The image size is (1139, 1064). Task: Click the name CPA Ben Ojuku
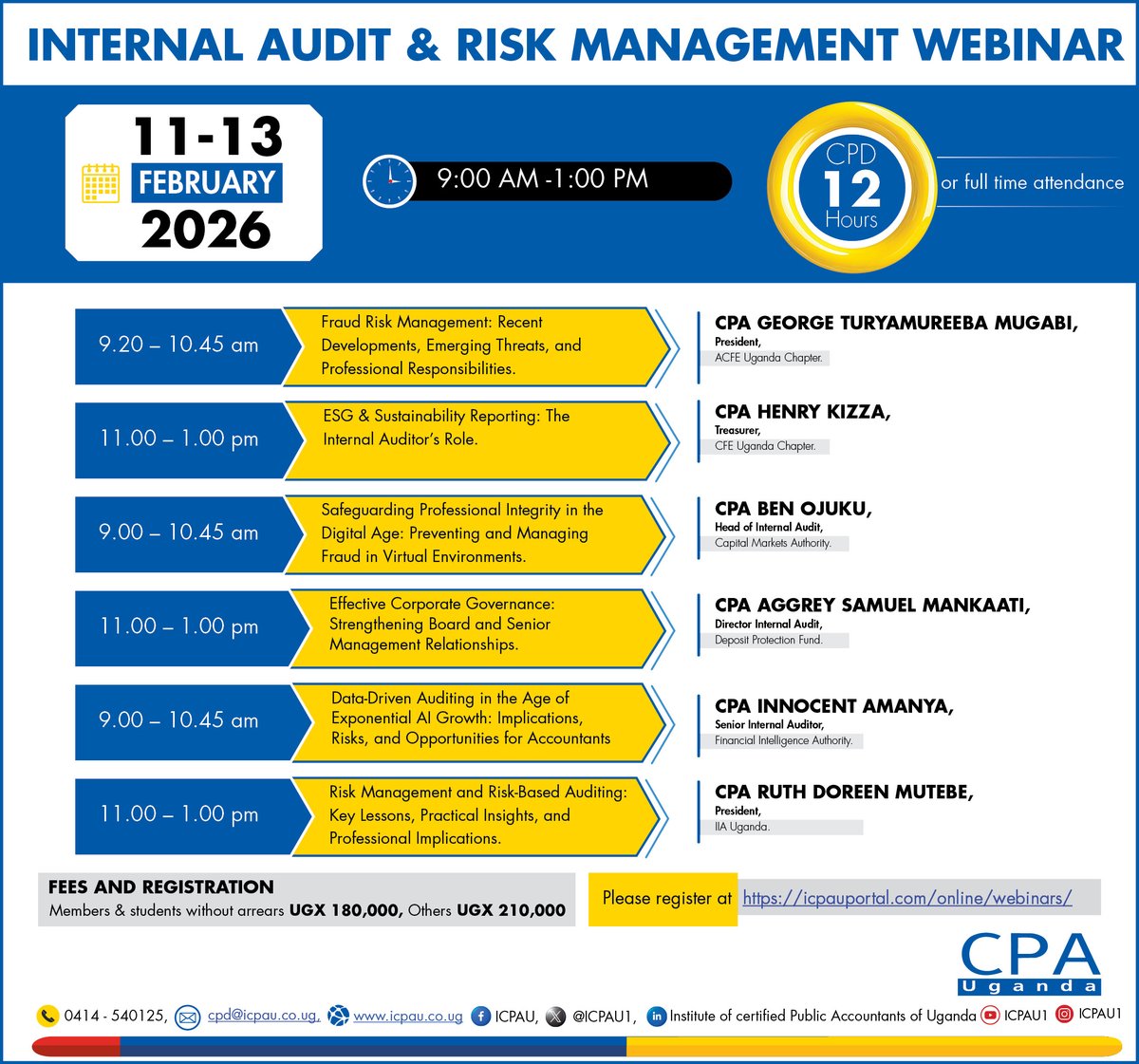point(793,509)
